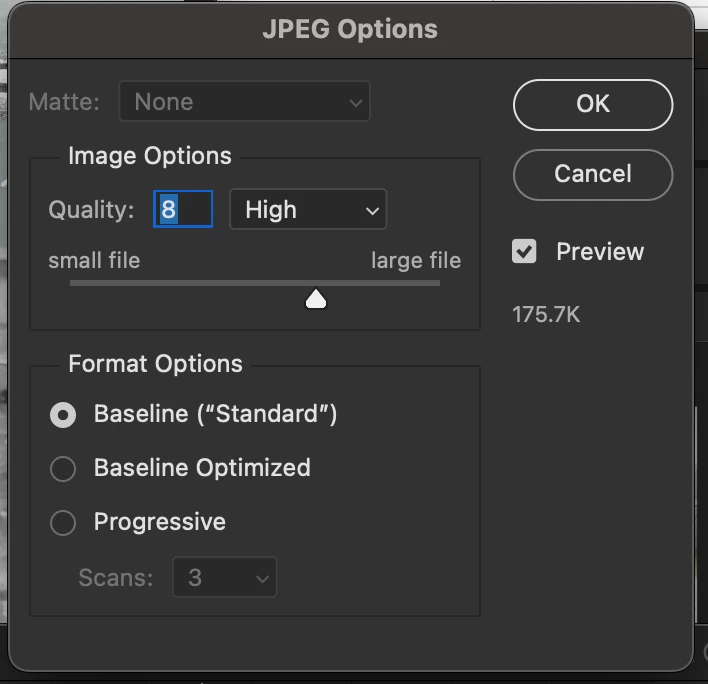Choose the Baseline Optimized radio button

63,469
